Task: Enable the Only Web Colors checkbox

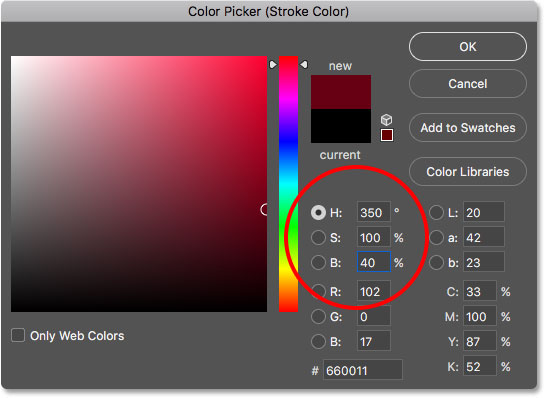Action: pos(18,335)
